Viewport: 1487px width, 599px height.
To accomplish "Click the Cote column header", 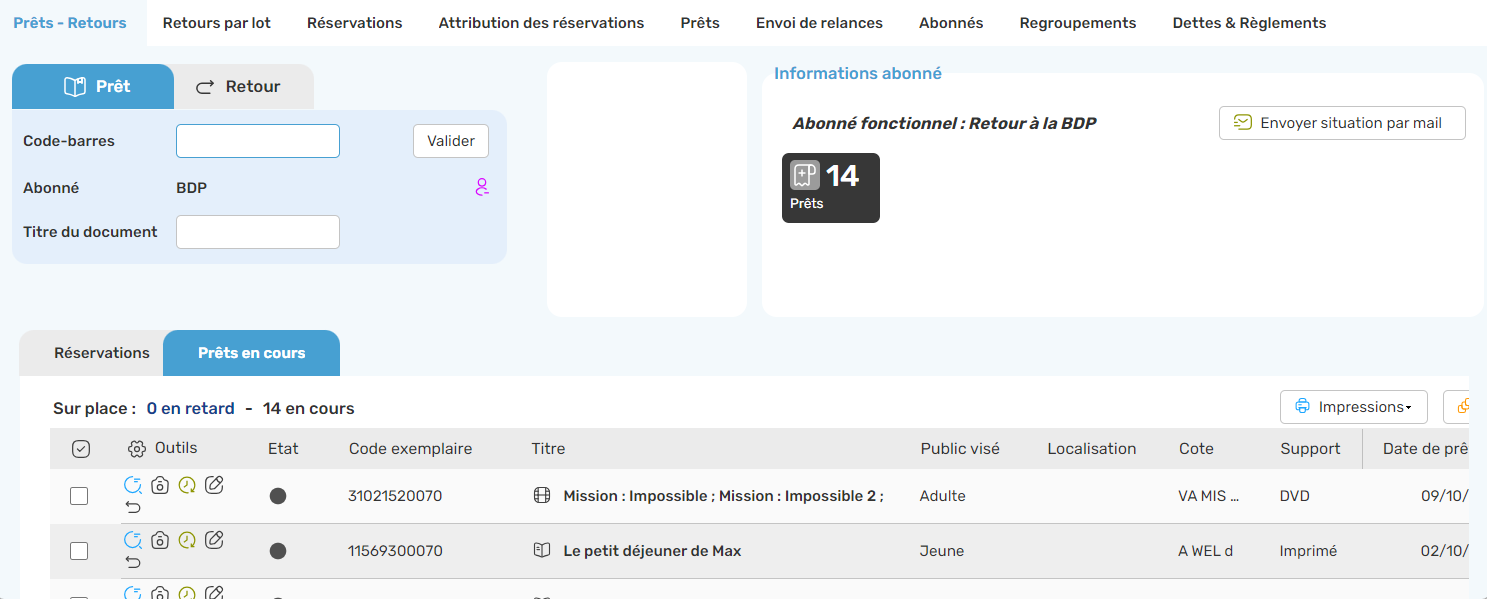I will point(1196,449).
